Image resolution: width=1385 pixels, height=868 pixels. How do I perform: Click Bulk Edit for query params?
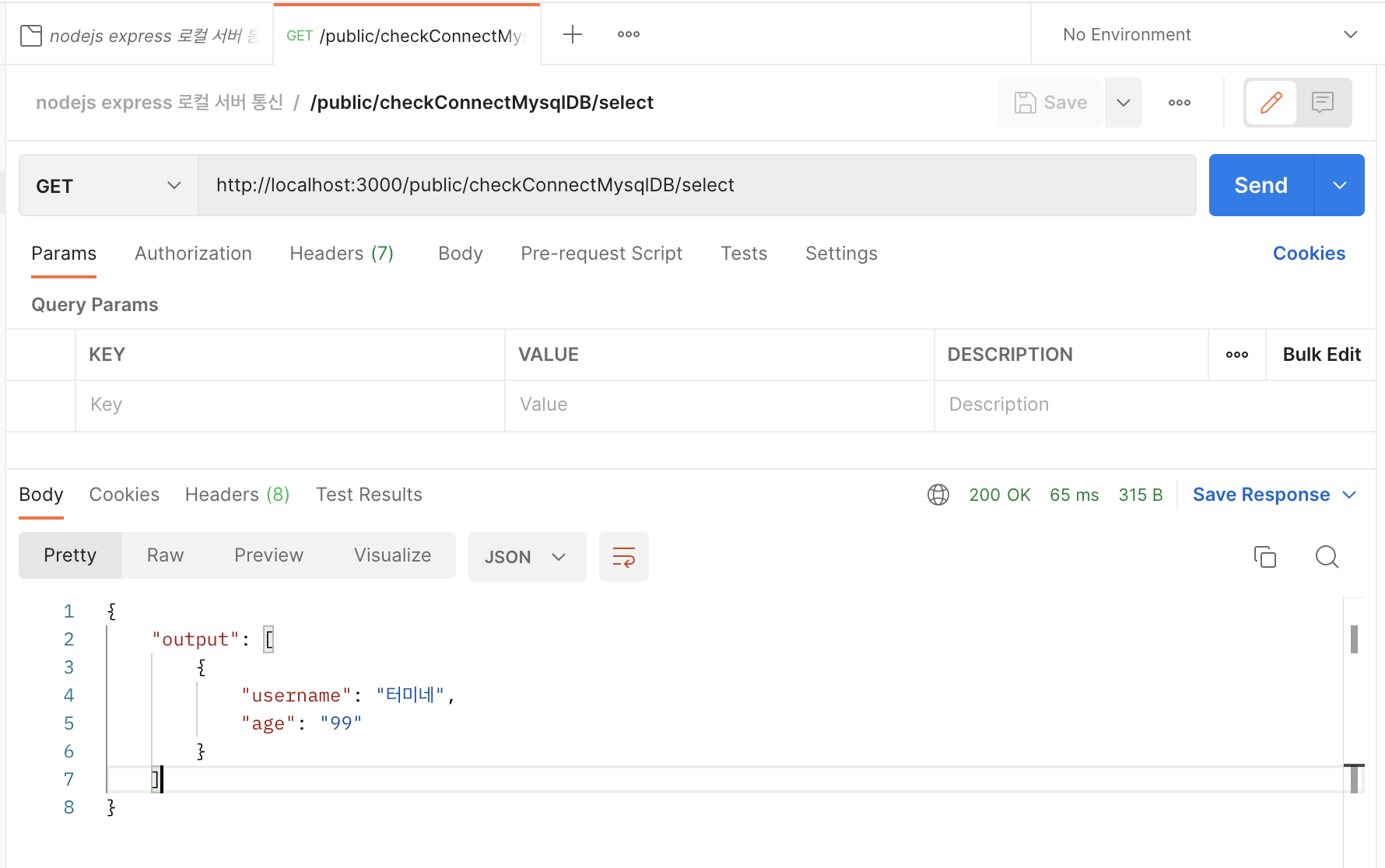click(x=1321, y=355)
